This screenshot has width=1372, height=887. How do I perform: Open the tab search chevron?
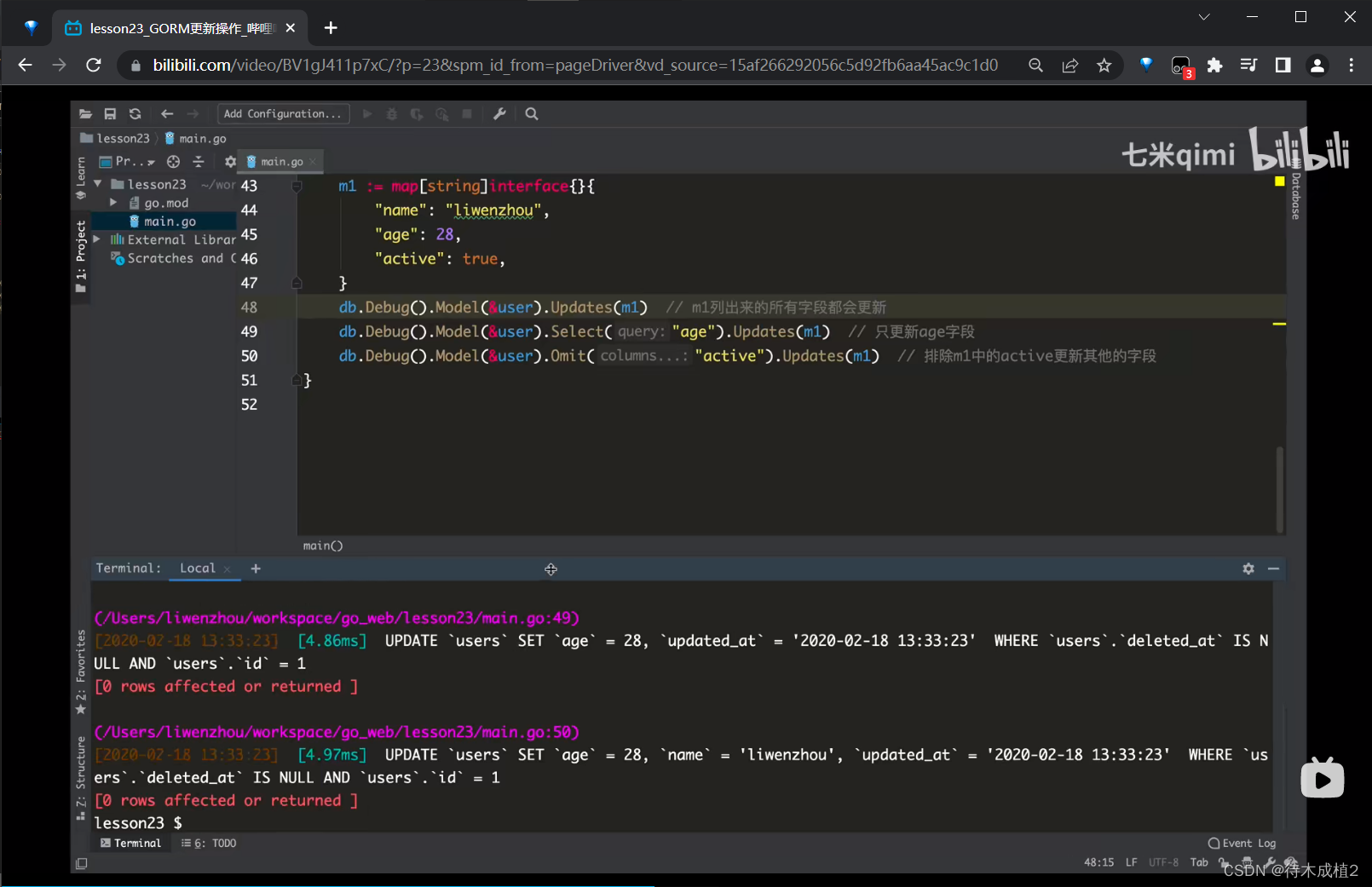pyautogui.click(x=1204, y=17)
